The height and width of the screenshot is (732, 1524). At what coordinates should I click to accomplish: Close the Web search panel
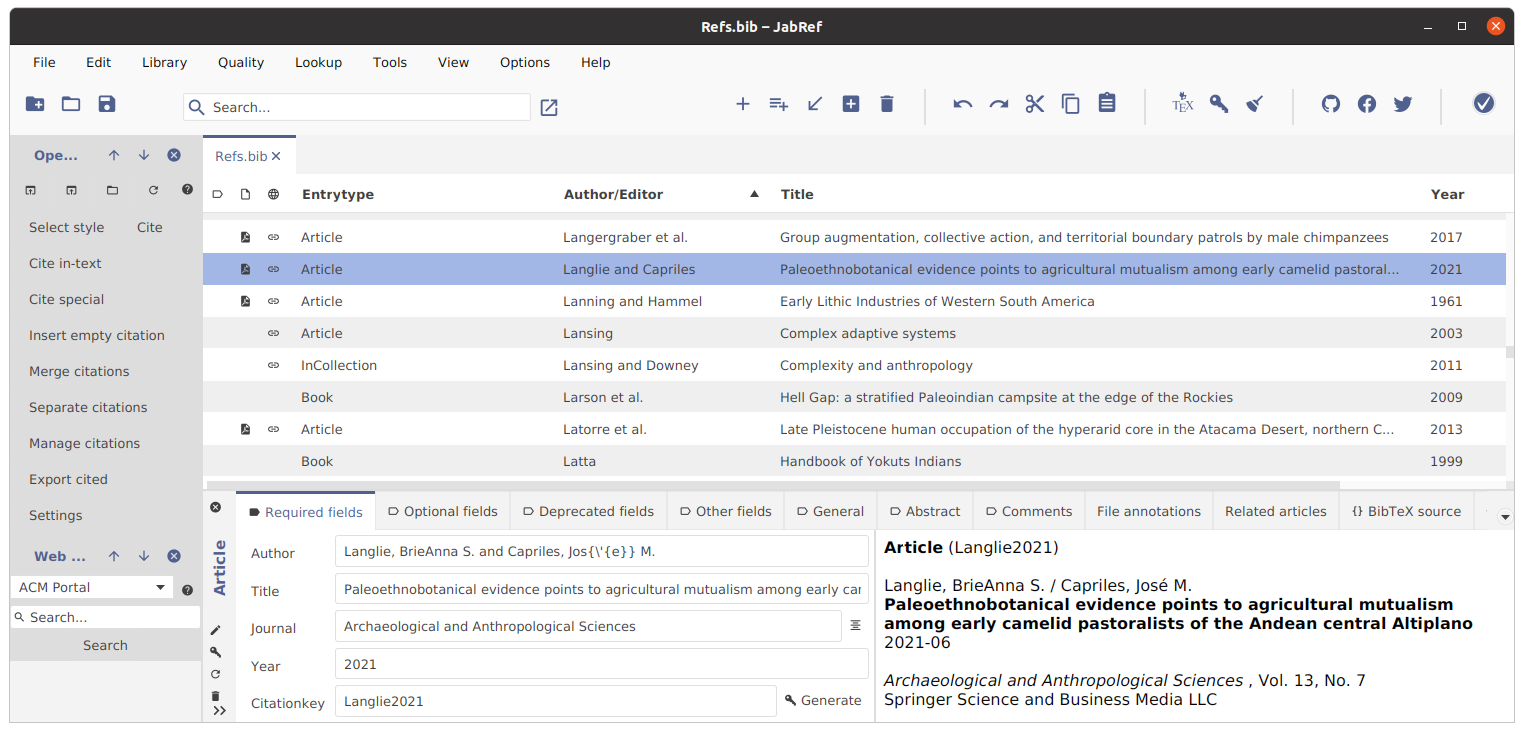tap(174, 556)
